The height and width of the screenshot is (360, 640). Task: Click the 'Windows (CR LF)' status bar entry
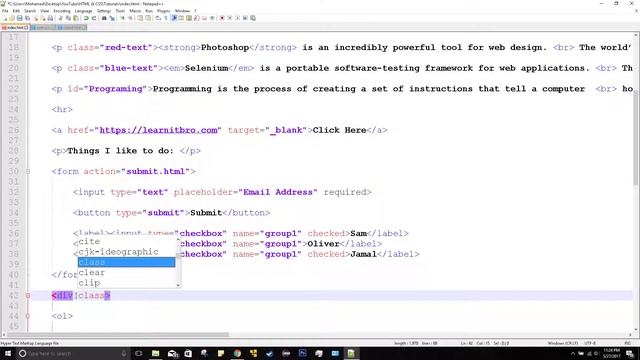[x=563, y=343]
